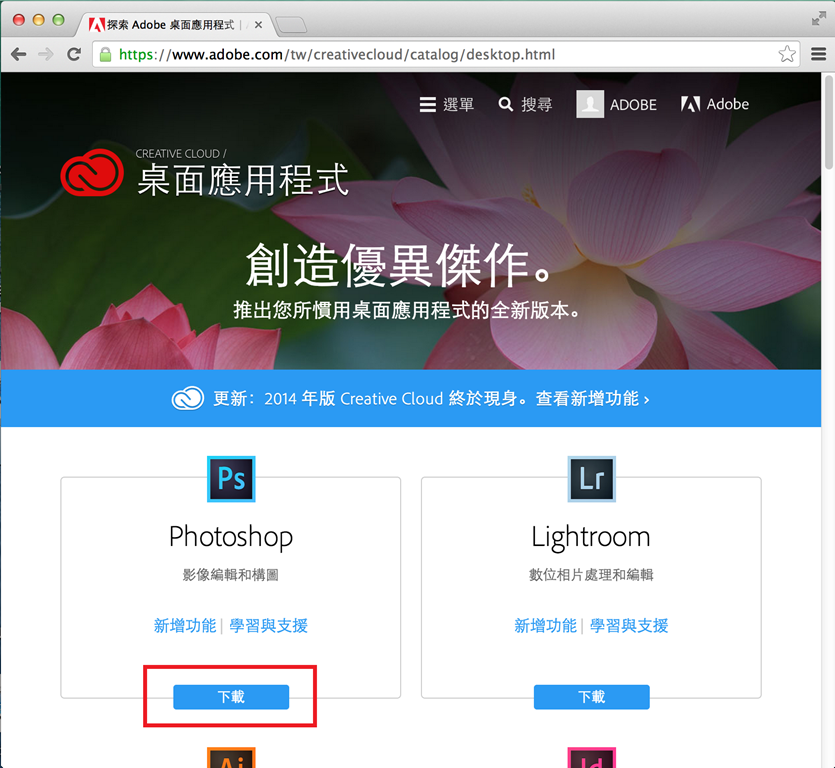Open Lightroom 學習與支援 link
The height and width of the screenshot is (768, 835).
click(629, 625)
